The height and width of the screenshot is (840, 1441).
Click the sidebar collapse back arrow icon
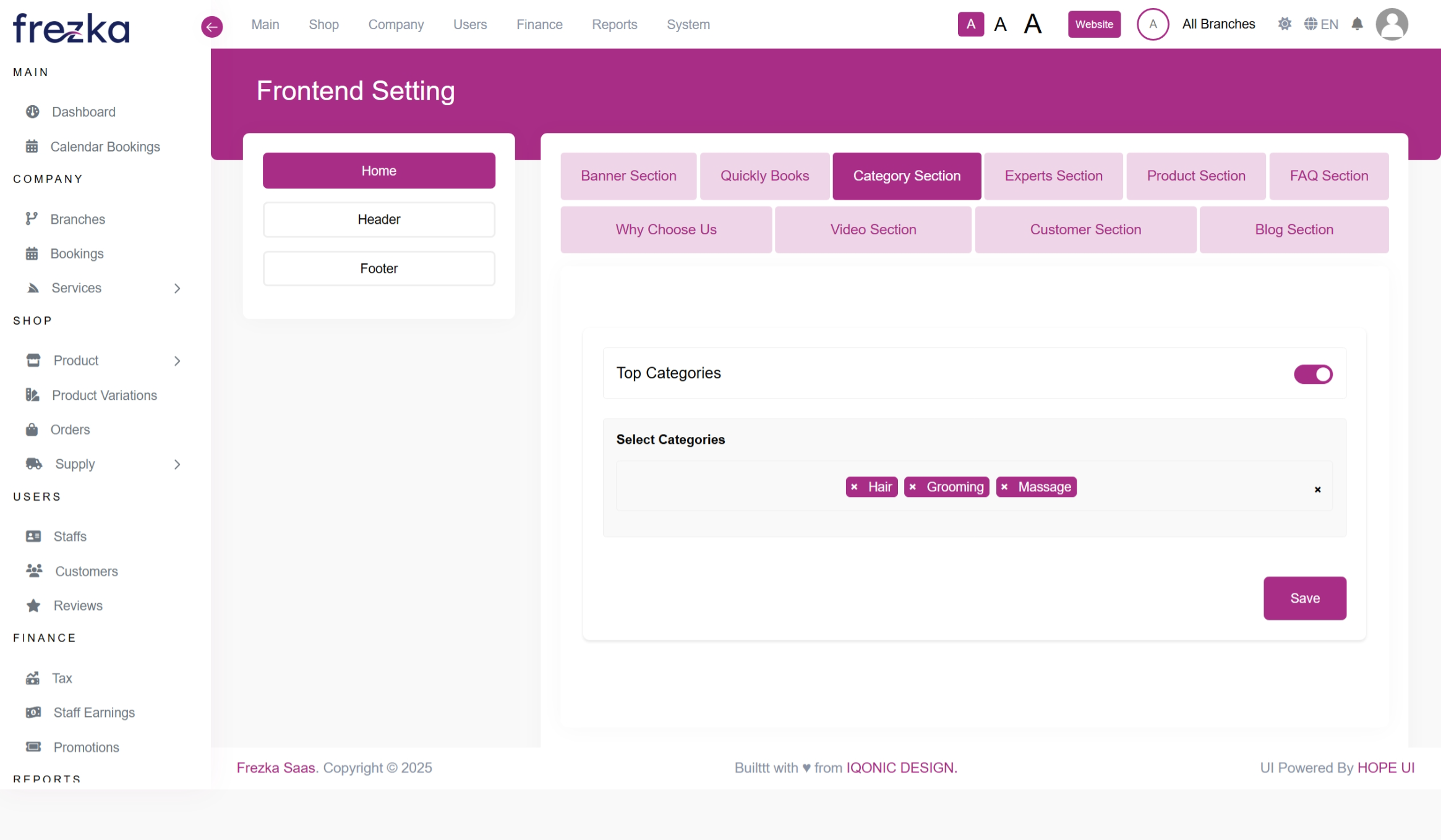(212, 27)
